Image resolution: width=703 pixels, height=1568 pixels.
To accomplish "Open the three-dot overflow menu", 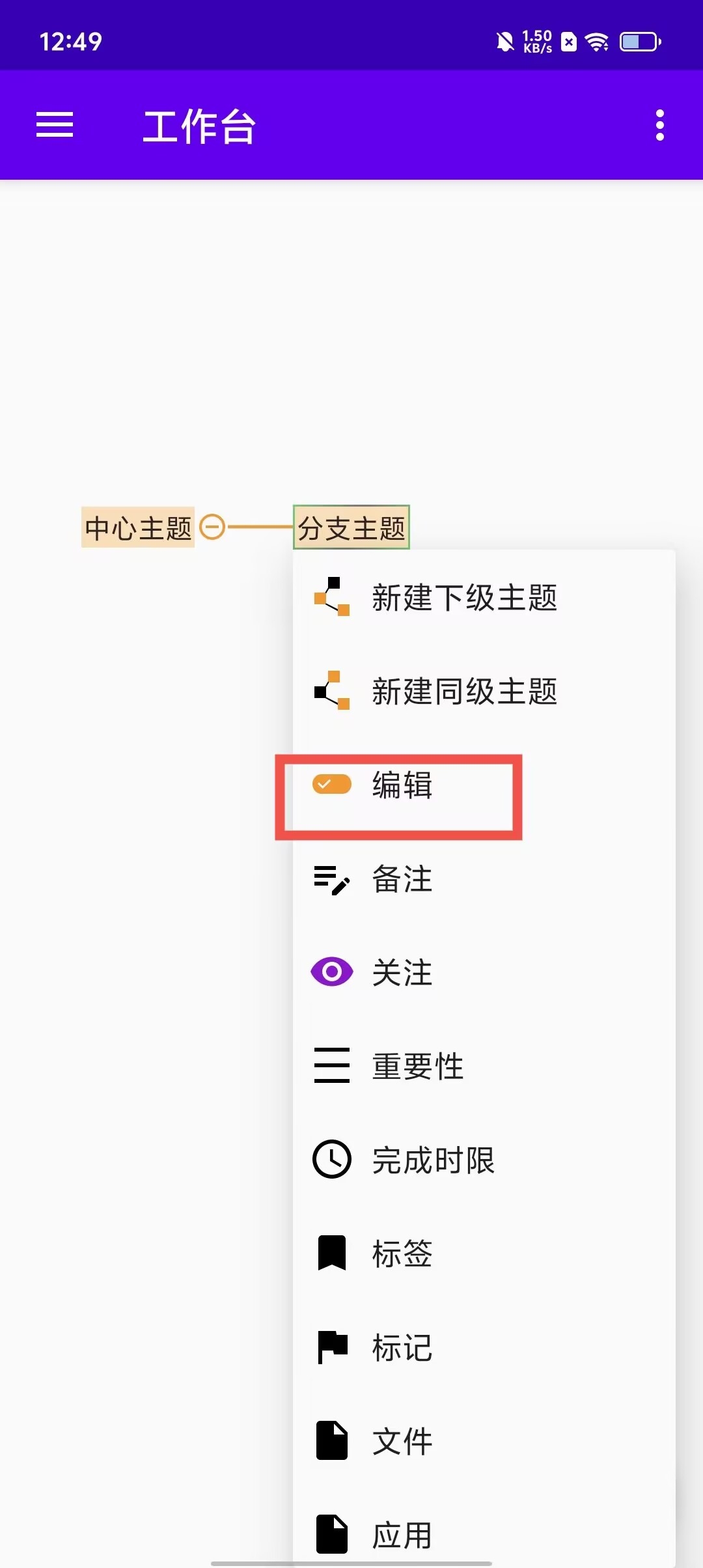I will point(659,124).
